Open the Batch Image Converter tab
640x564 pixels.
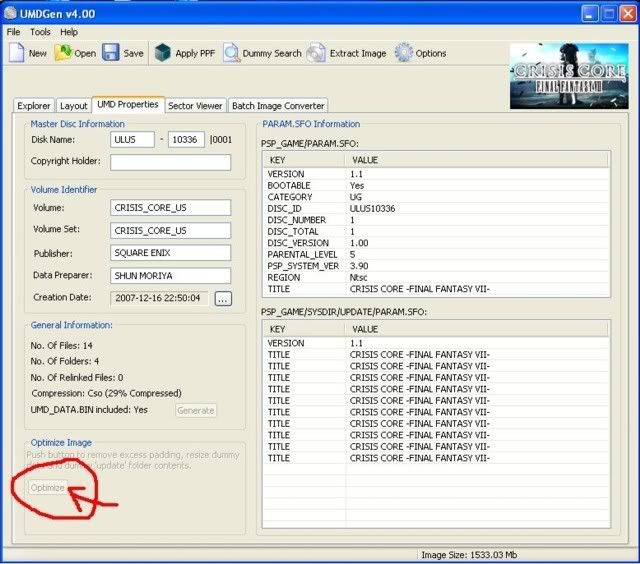coord(279,105)
